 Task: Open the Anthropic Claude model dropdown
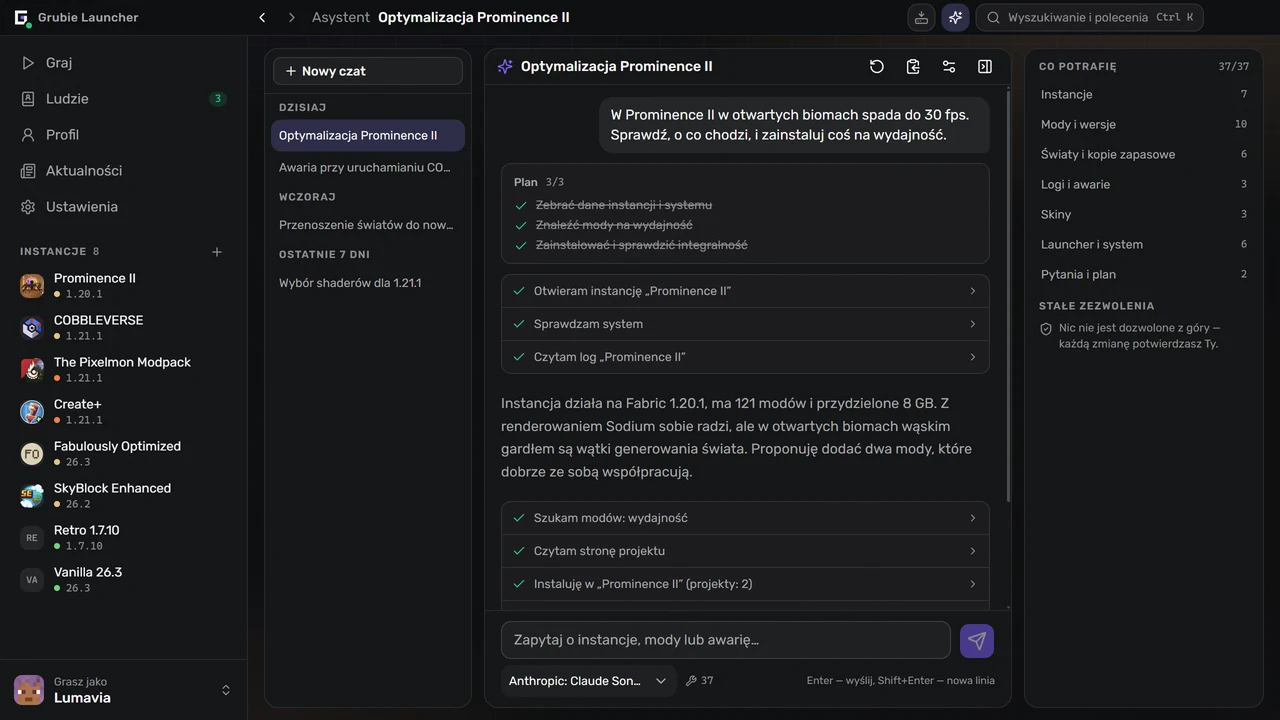tap(588, 681)
